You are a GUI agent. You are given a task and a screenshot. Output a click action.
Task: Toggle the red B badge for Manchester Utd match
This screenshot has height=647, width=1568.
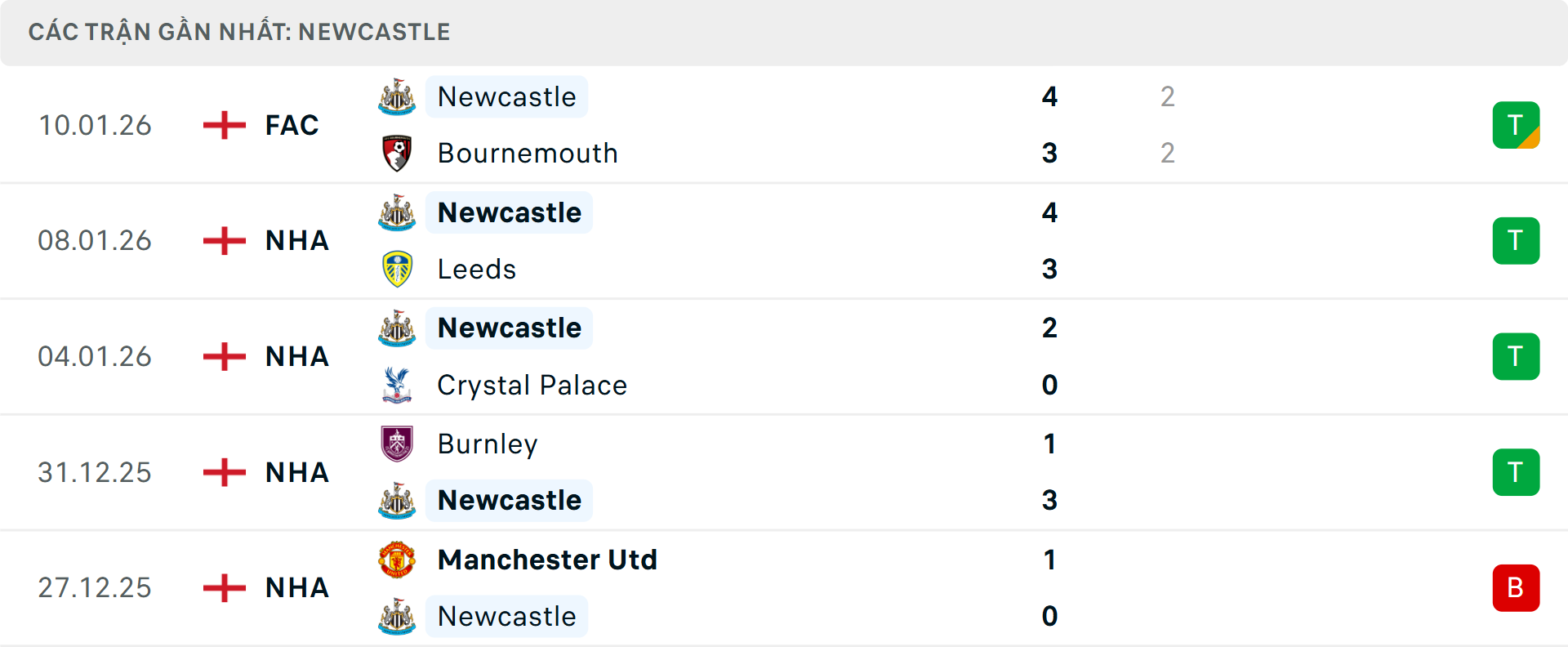[1517, 587]
